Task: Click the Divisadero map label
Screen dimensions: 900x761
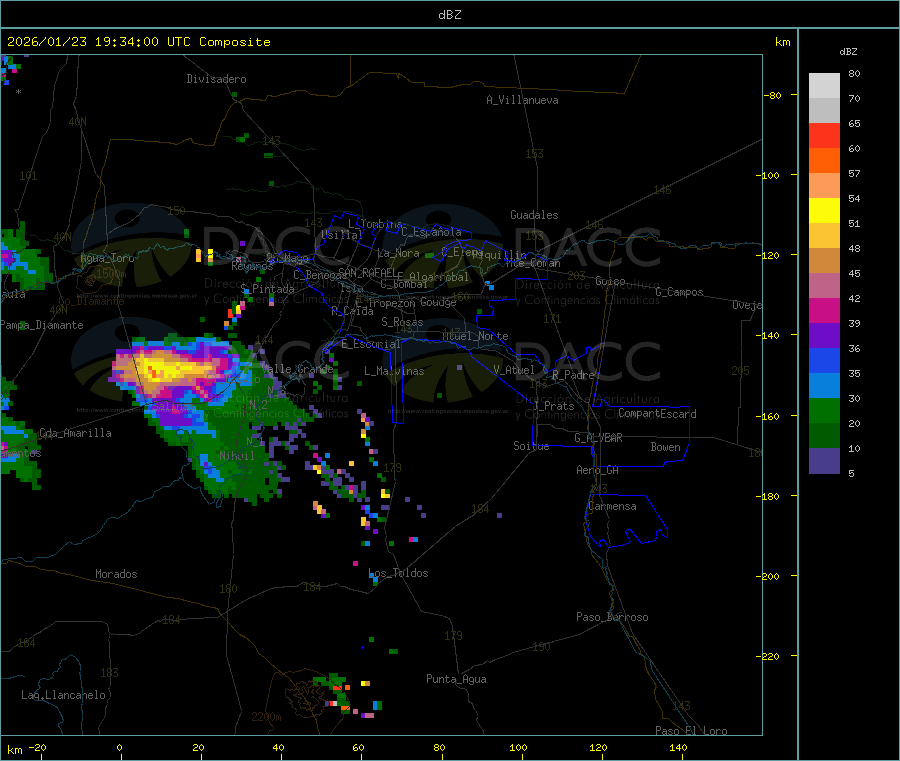Action: tap(216, 79)
